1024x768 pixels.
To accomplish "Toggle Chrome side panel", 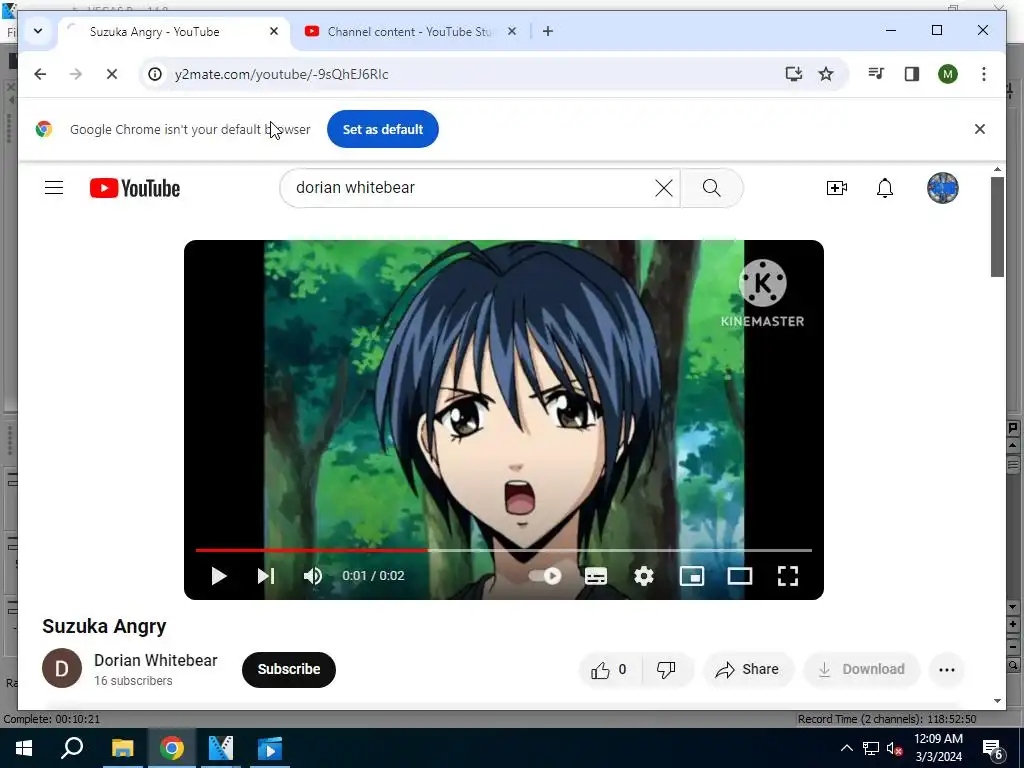I will click(x=912, y=74).
